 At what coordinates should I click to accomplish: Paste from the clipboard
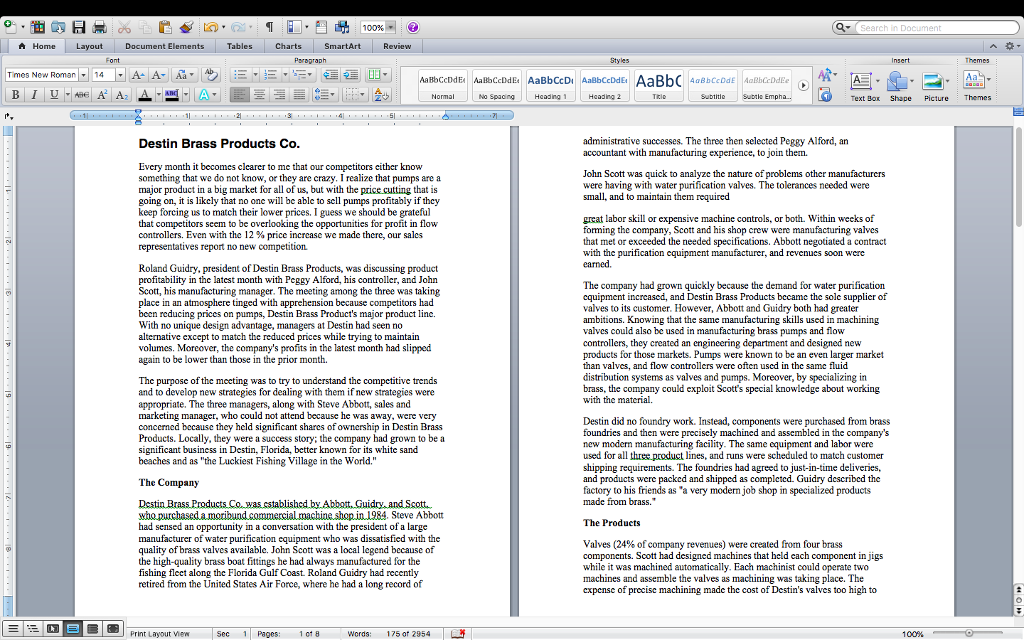click(165, 27)
